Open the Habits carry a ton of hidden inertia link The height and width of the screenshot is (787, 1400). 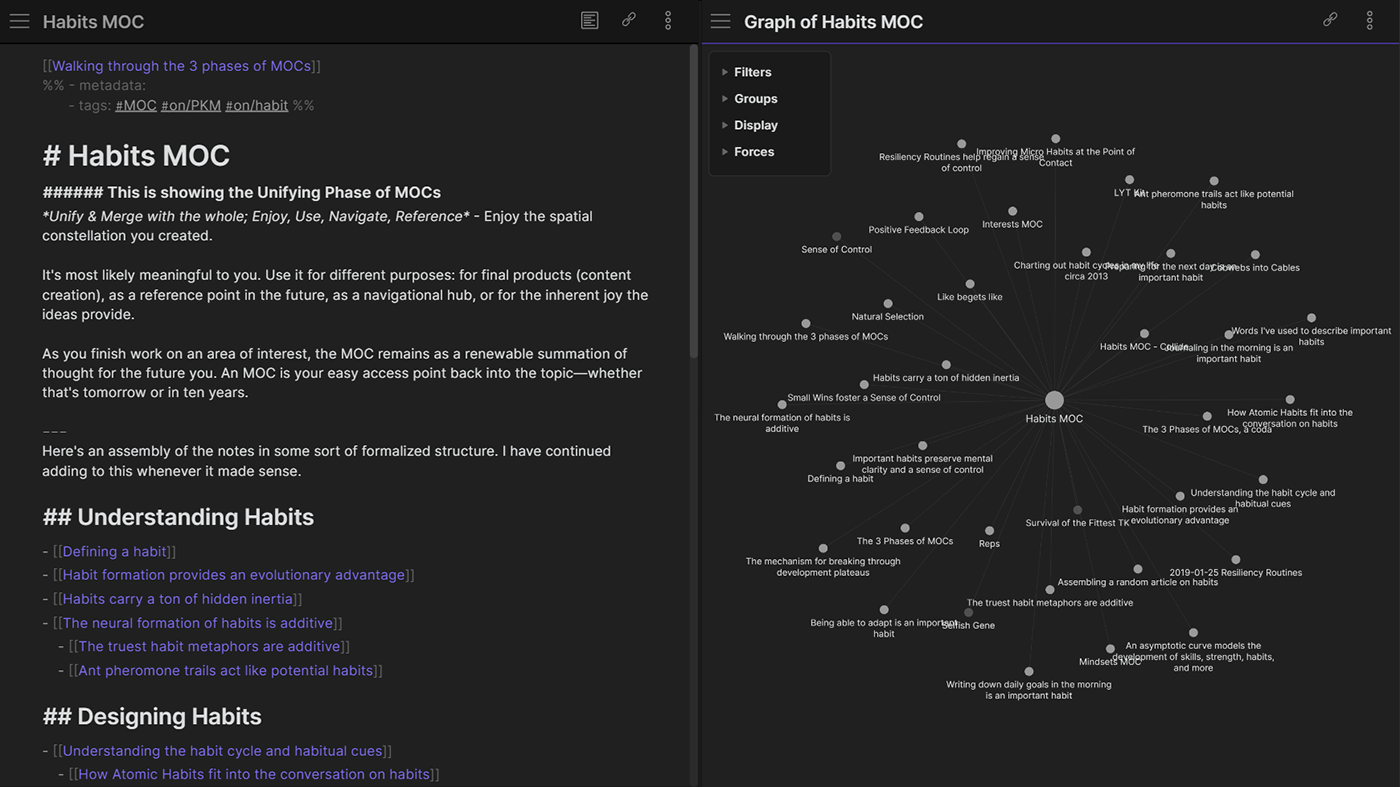[x=177, y=598]
